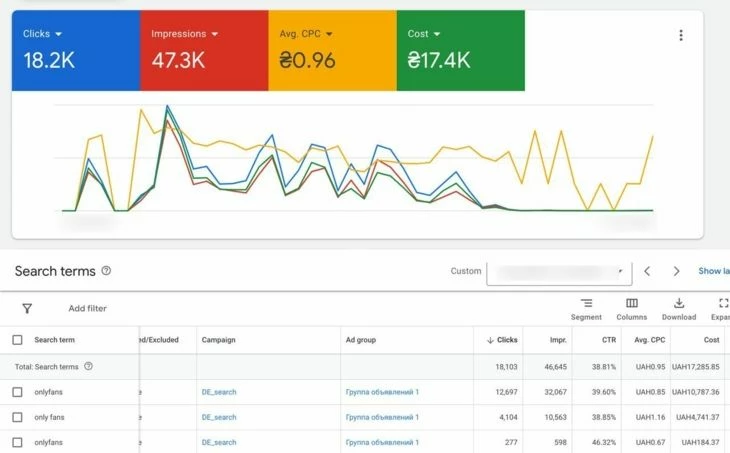
Task: Click the 46.32% CTR cell
Action: [603, 442]
